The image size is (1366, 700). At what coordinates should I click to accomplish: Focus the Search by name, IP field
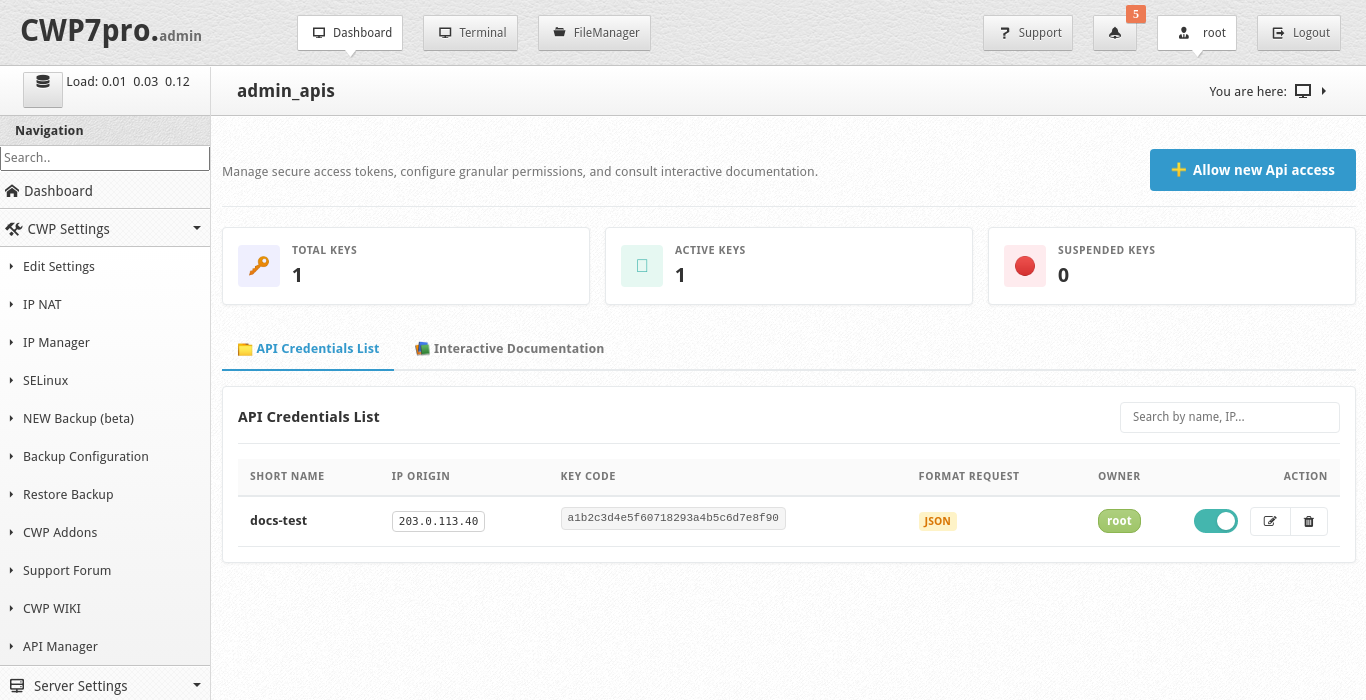[1229, 417]
